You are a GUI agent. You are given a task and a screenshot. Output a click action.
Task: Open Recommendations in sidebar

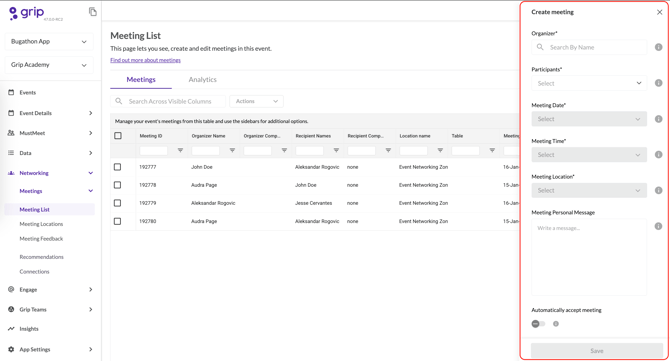41,257
